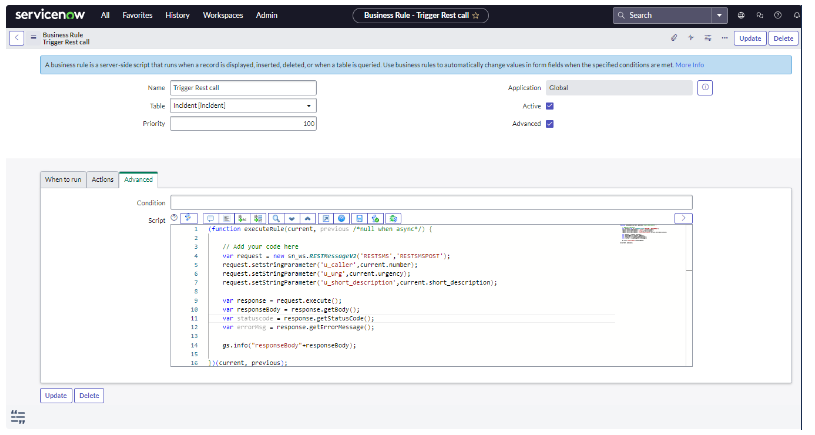The width and height of the screenshot is (815, 435).
Task: Click into the Condition input field
Action: point(431,202)
